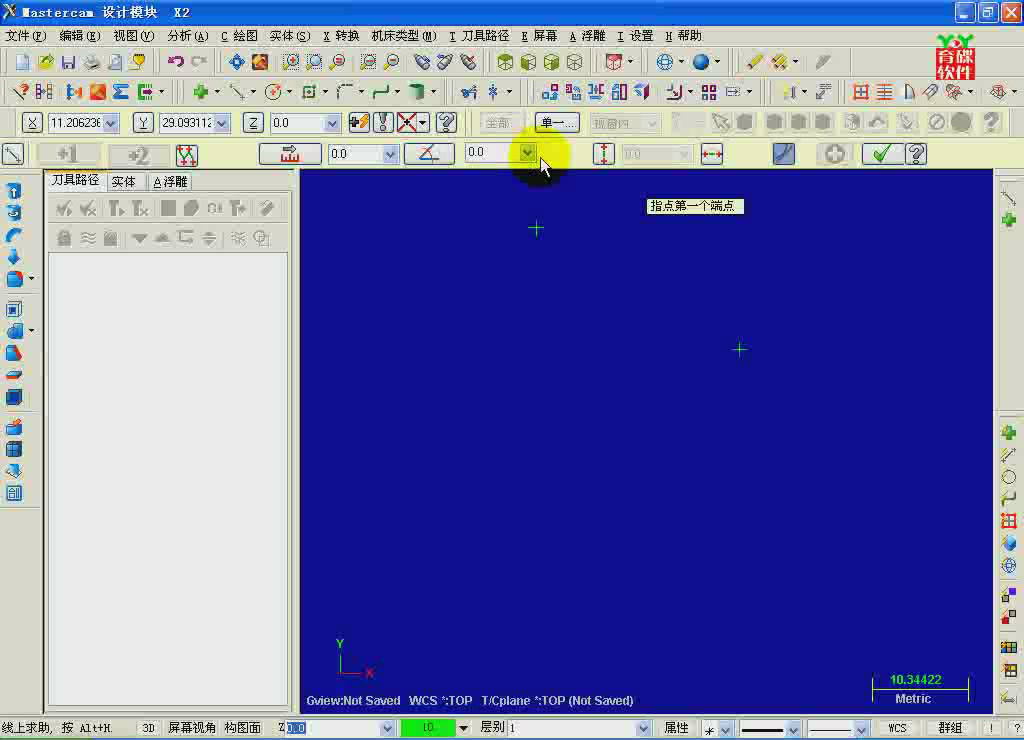Open the 转换 menu
The image size is (1024, 740).
point(341,36)
